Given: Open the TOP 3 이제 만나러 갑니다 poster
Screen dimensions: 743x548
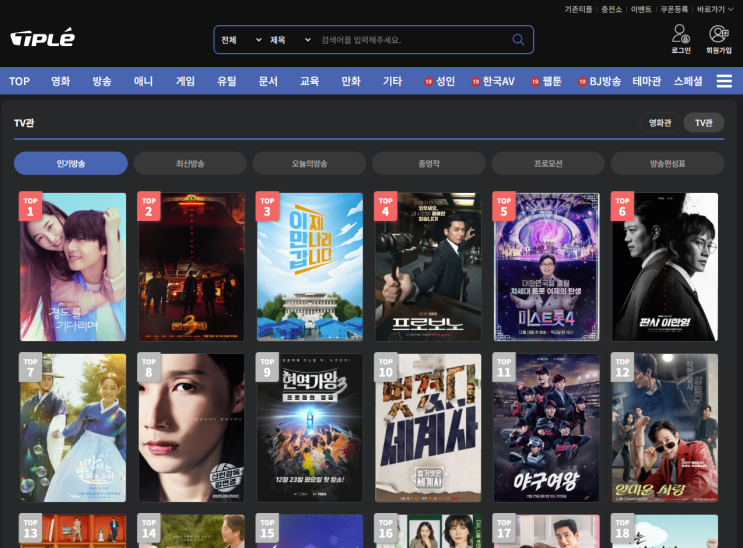Looking at the screenshot, I should pyautogui.click(x=310, y=267).
